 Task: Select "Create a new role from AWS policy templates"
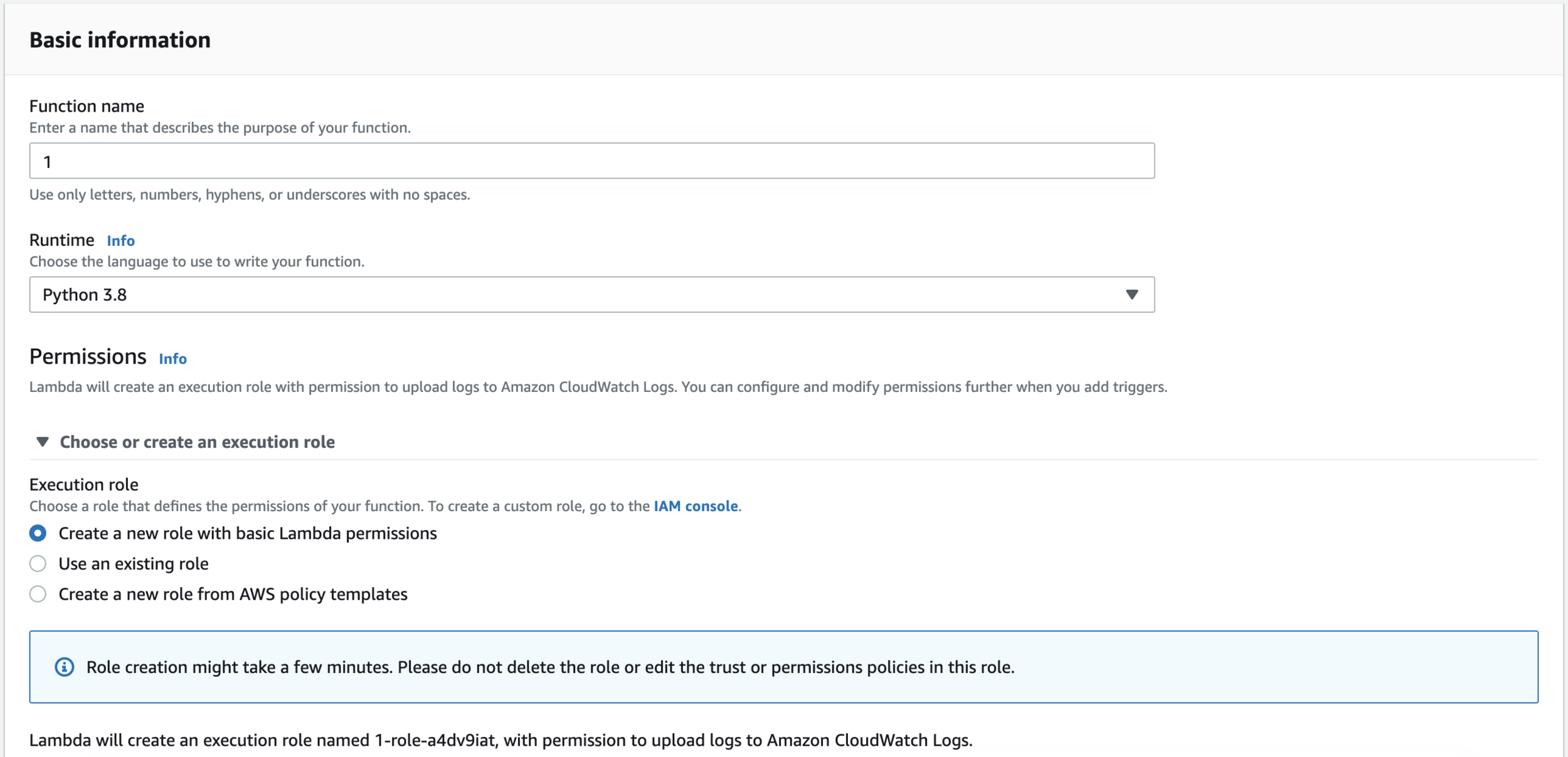point(38,593)
